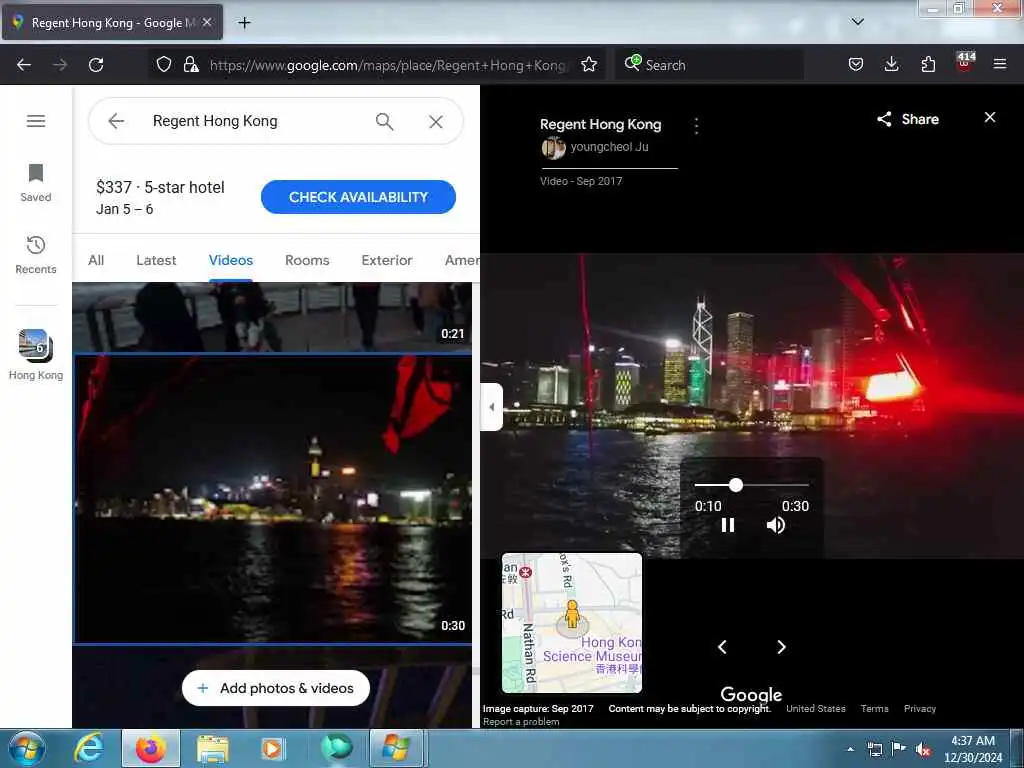
Task: Click Report a problem link
Action: click(x=521, y=722)
